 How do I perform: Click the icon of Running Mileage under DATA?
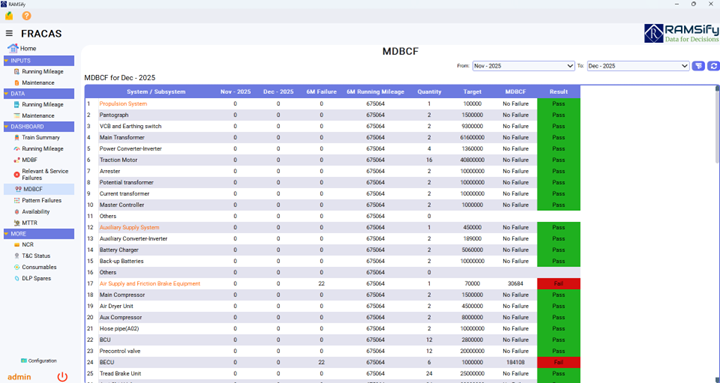17,105
